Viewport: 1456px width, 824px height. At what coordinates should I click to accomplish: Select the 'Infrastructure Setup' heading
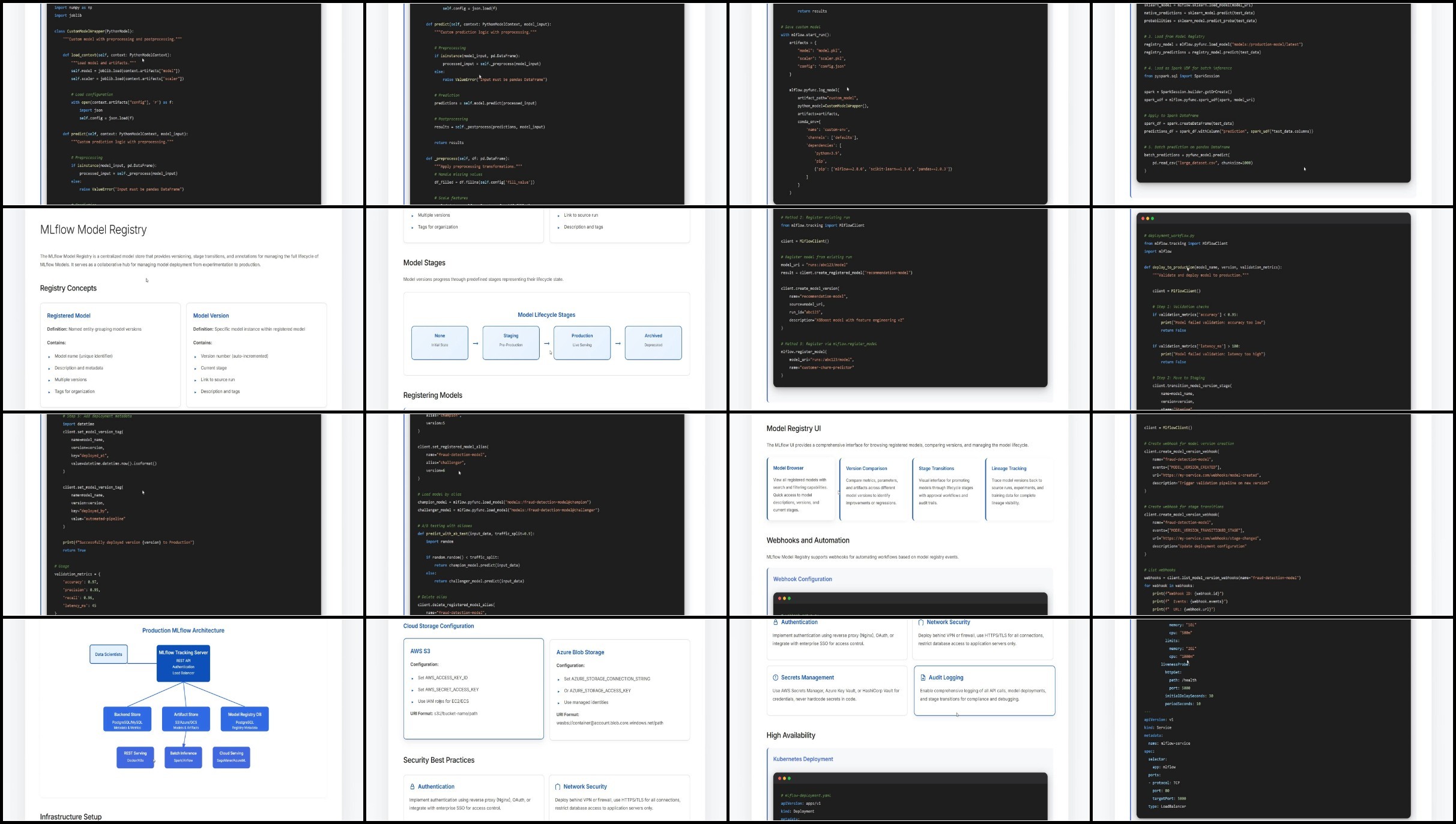point(70,817)
